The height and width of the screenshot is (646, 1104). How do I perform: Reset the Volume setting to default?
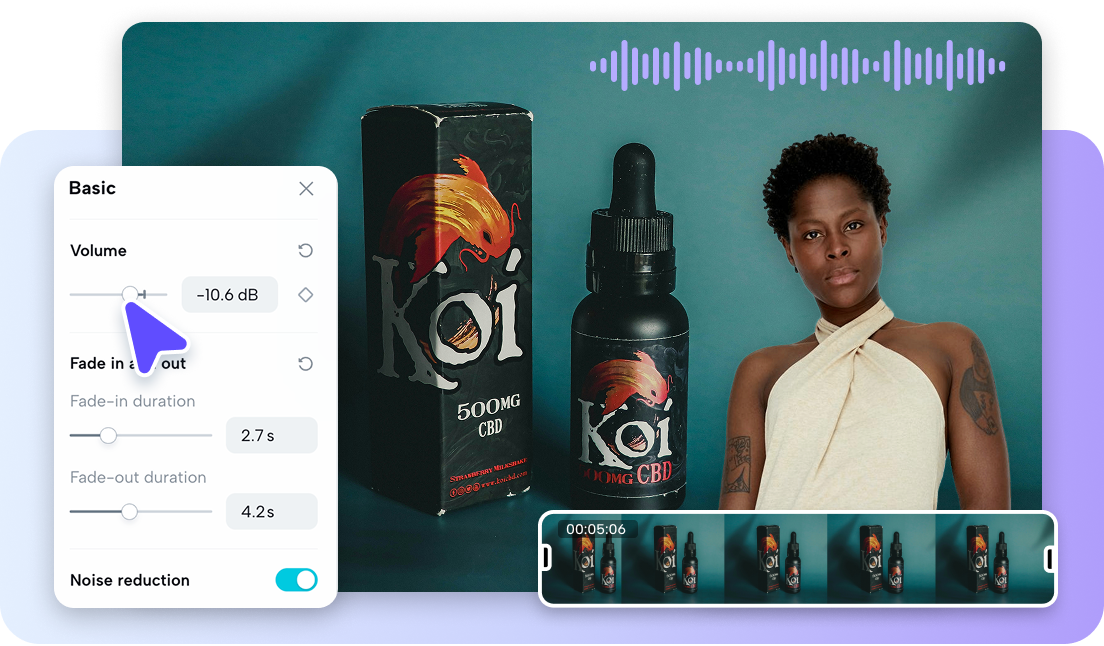305,250
